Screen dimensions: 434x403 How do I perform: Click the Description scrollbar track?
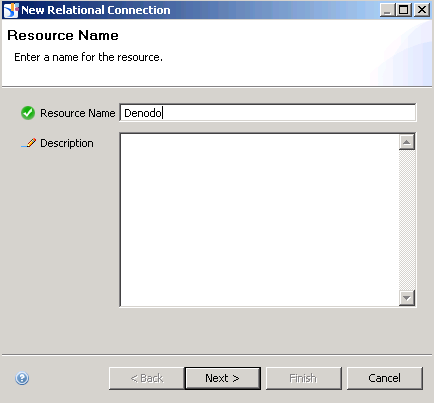pos(407,220)
